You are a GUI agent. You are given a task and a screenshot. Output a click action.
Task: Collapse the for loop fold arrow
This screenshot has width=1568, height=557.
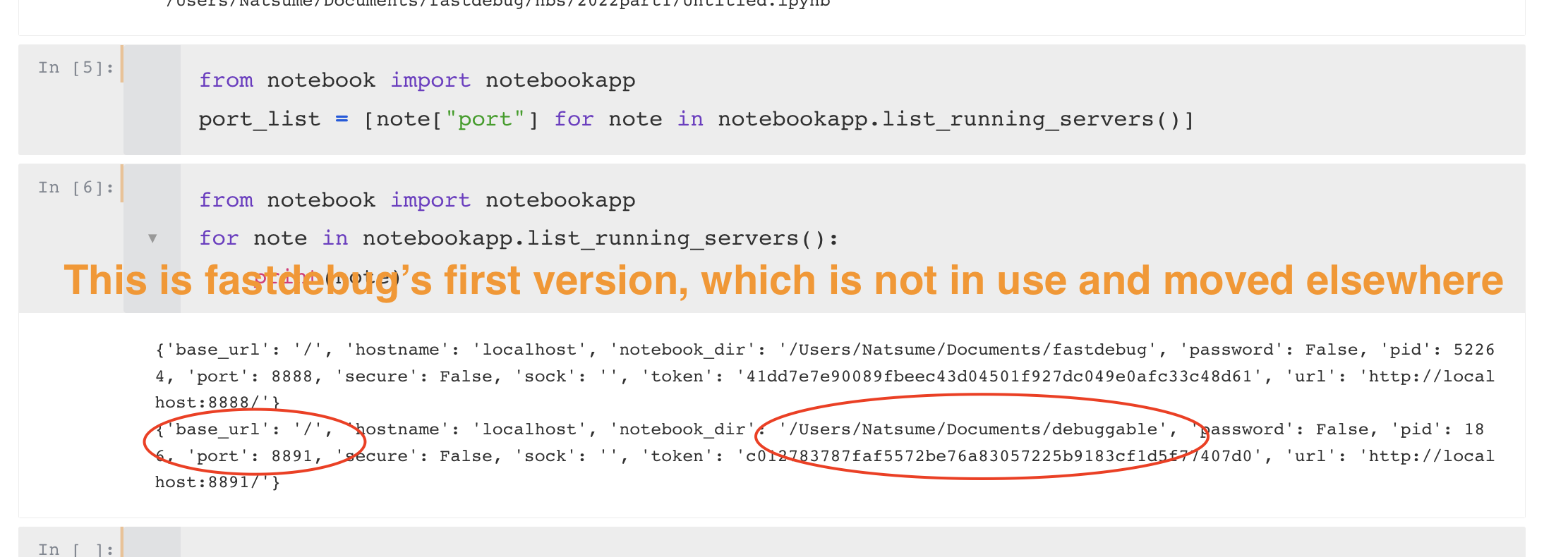click(x=152, y=238)
